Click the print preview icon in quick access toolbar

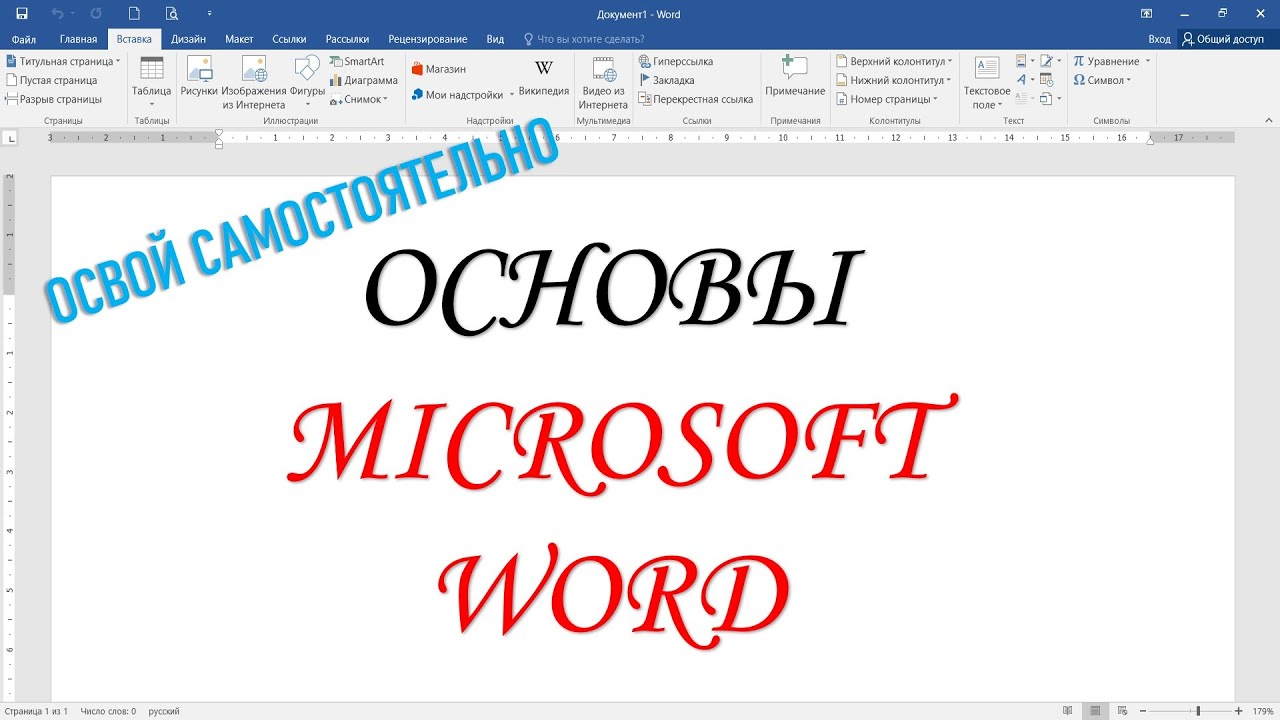(x=171, y=14)
